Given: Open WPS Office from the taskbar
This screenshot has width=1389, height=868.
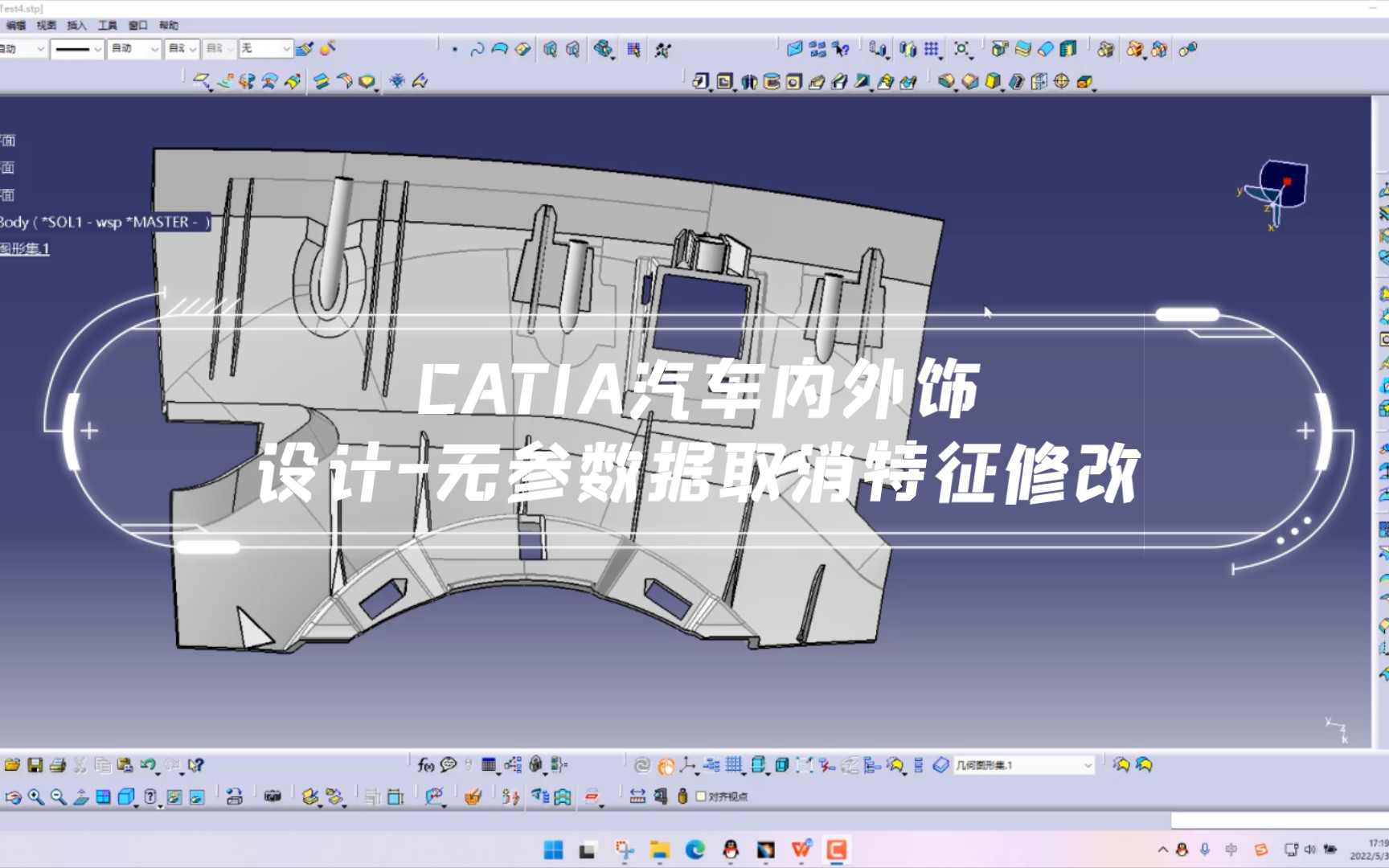Looking at the screenshot, I should tap(801, 850).
